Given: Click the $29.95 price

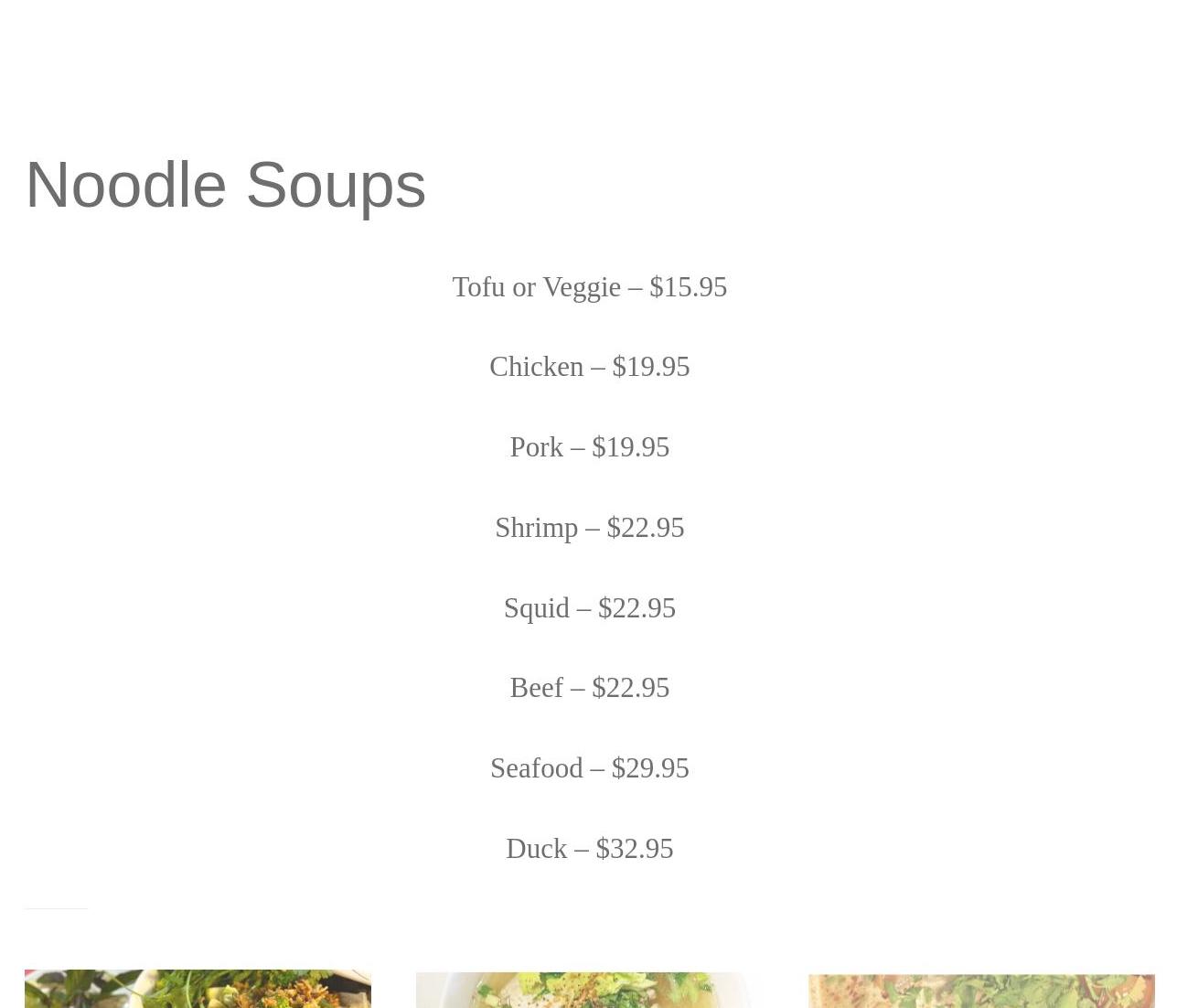Looking at the screenshot, I should coord(649,768).
